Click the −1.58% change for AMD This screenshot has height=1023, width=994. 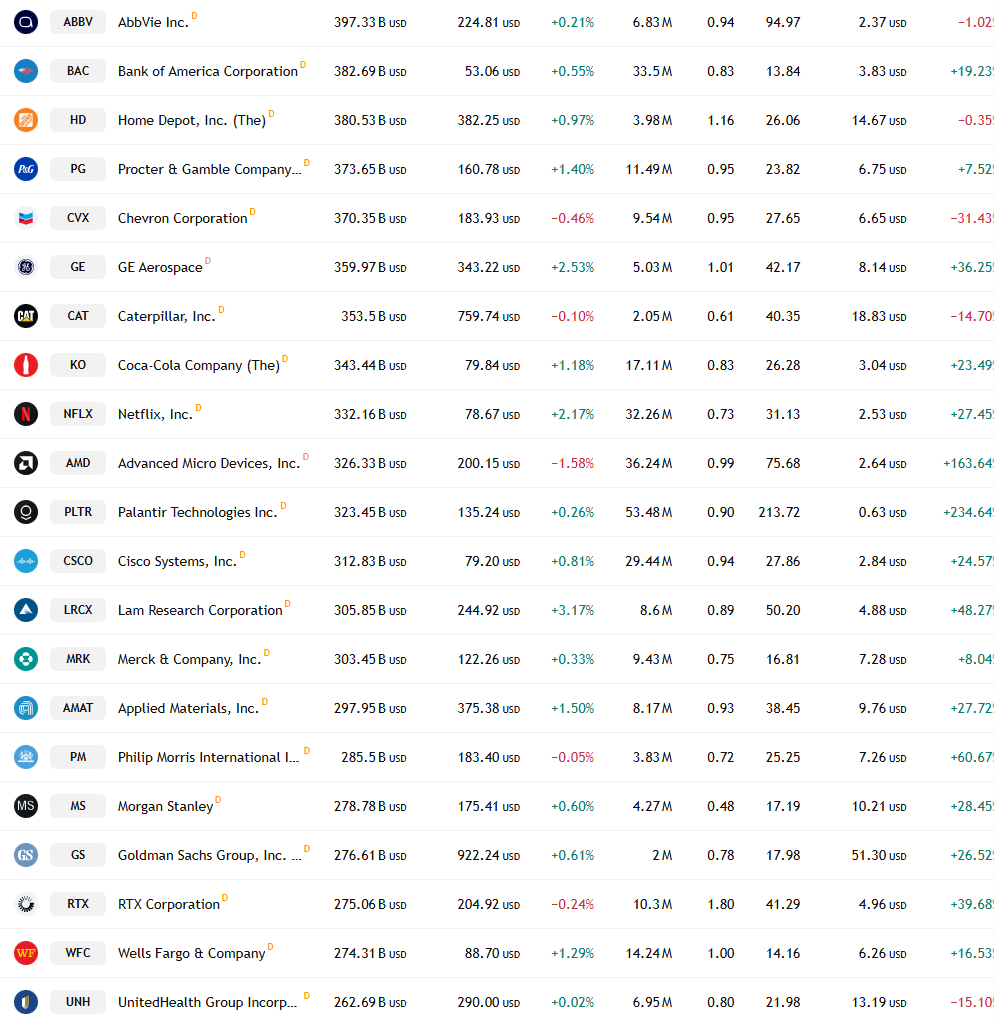[x=572, y=463]
